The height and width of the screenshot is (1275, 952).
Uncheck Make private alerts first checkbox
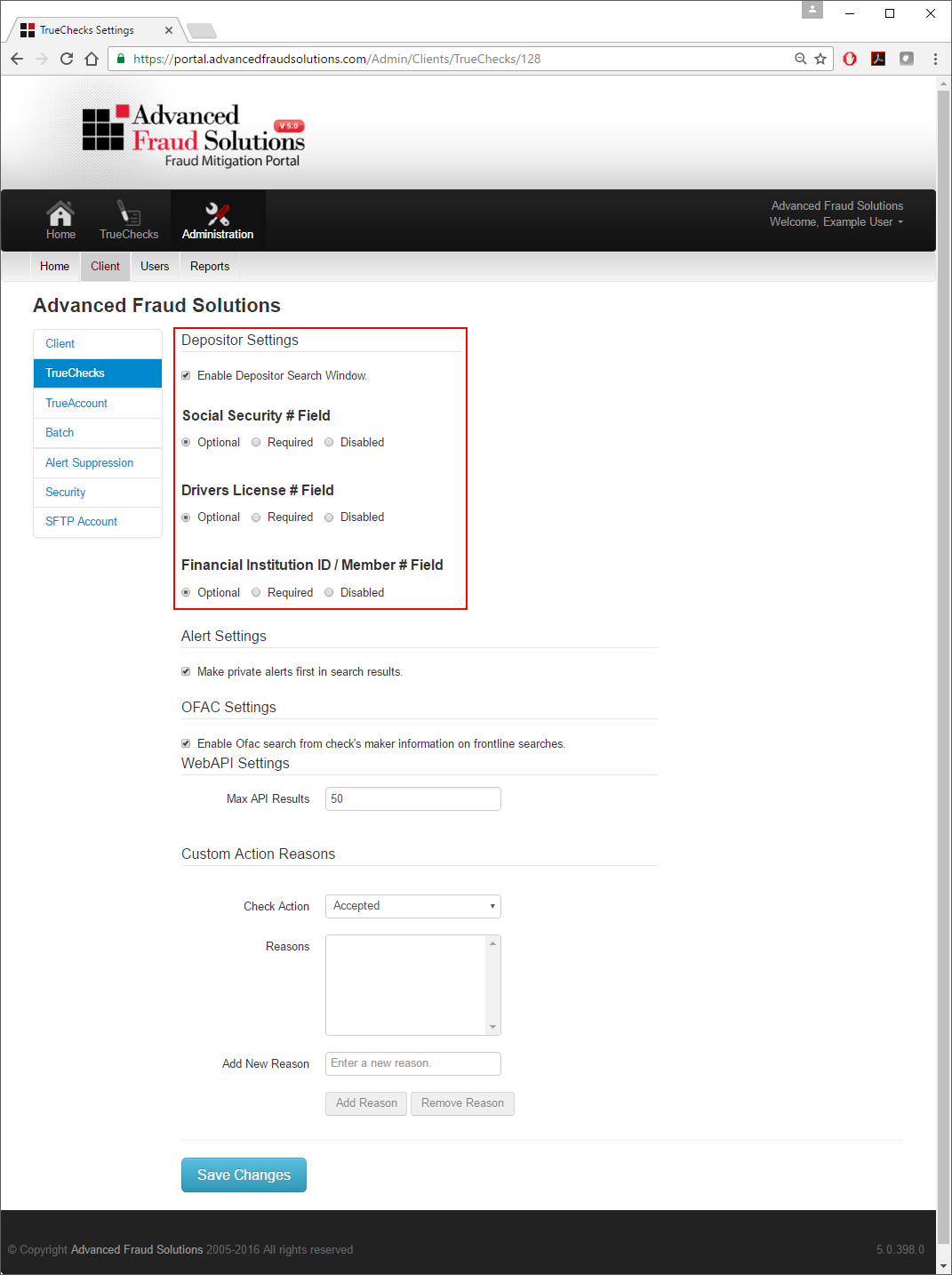click(186, 671)
